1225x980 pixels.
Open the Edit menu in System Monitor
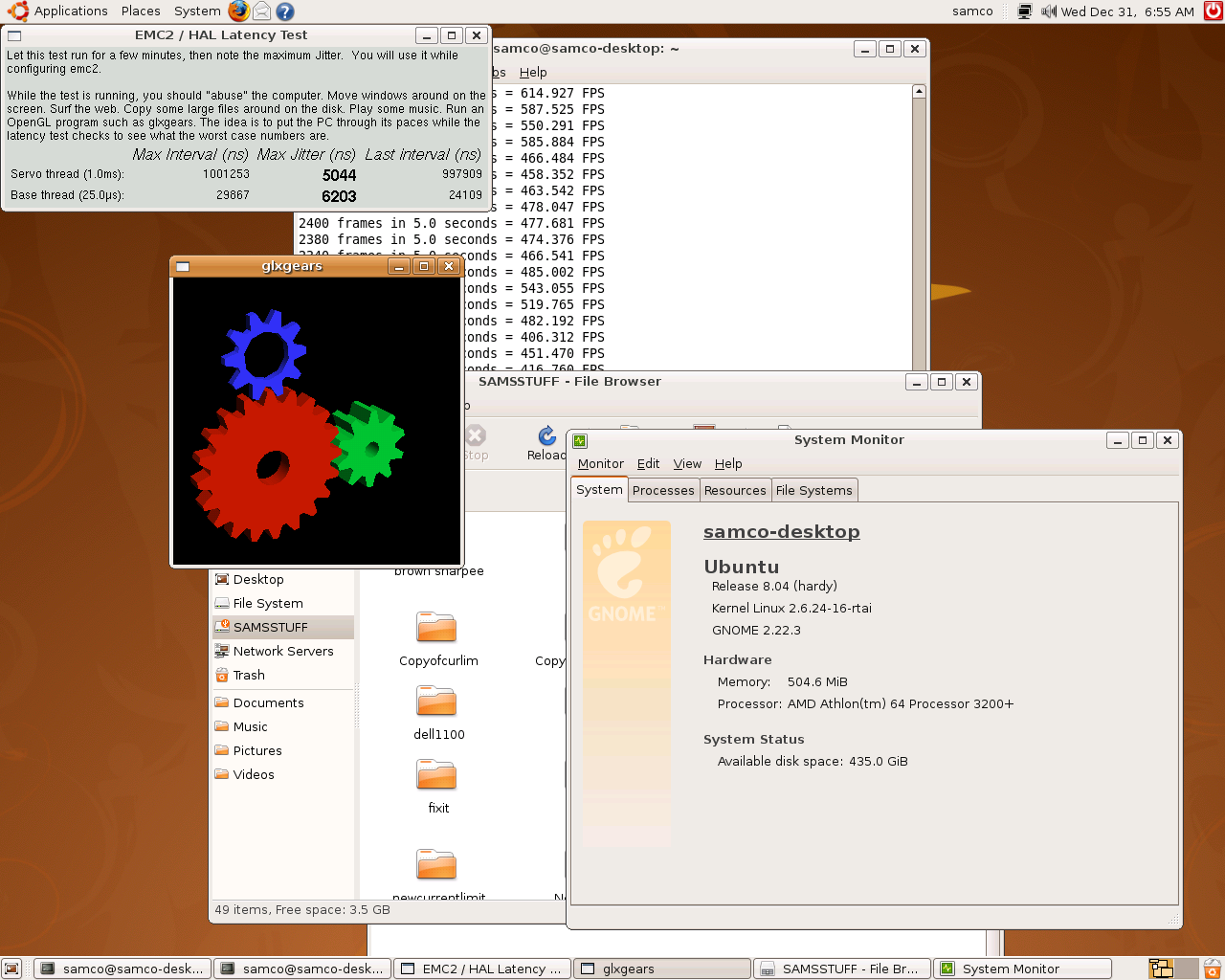click(648, 463)
